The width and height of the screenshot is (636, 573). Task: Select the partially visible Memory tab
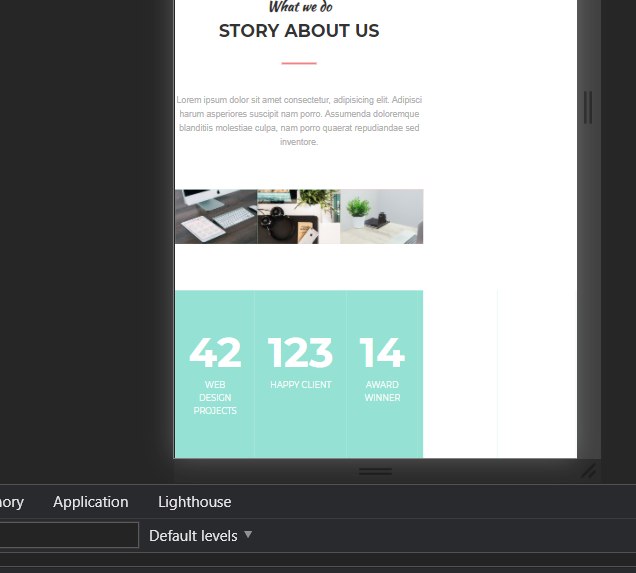point(11,502)
